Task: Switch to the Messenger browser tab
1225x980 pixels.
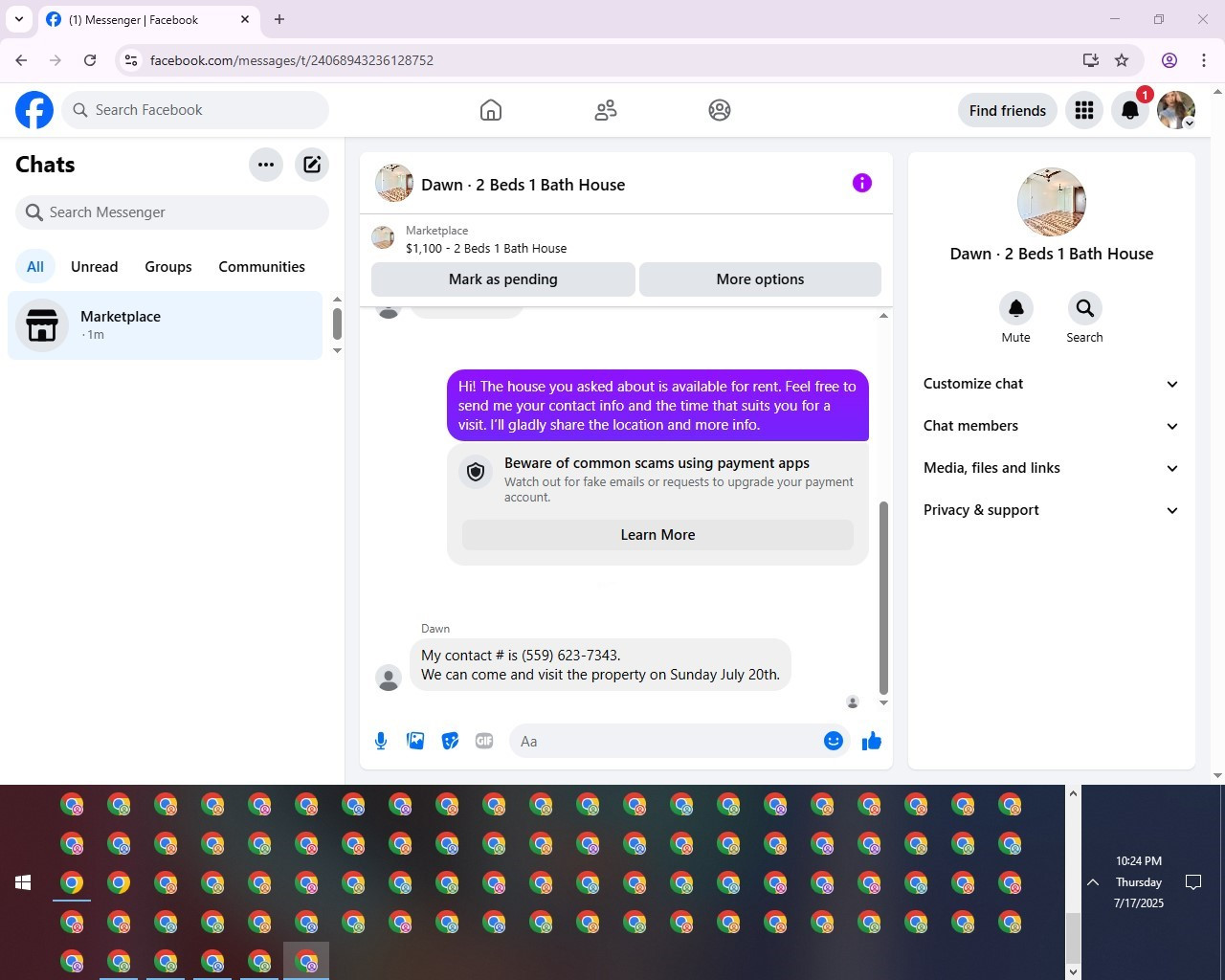Action: (148, 19)
